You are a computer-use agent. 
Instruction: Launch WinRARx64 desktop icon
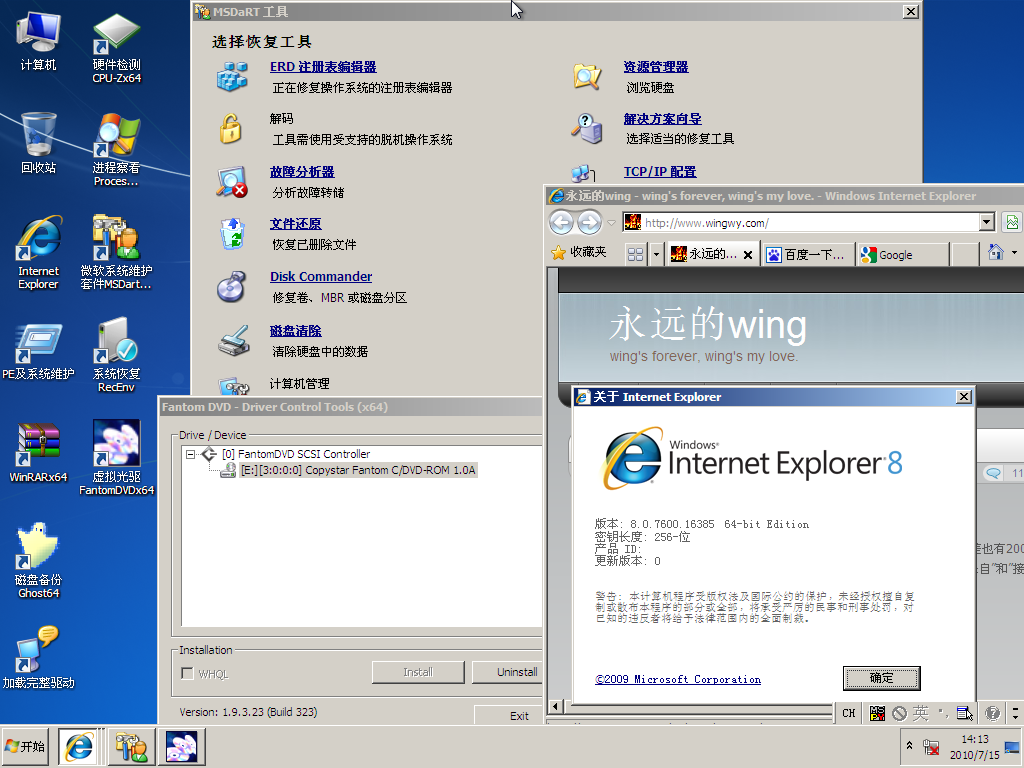(38, 453)
